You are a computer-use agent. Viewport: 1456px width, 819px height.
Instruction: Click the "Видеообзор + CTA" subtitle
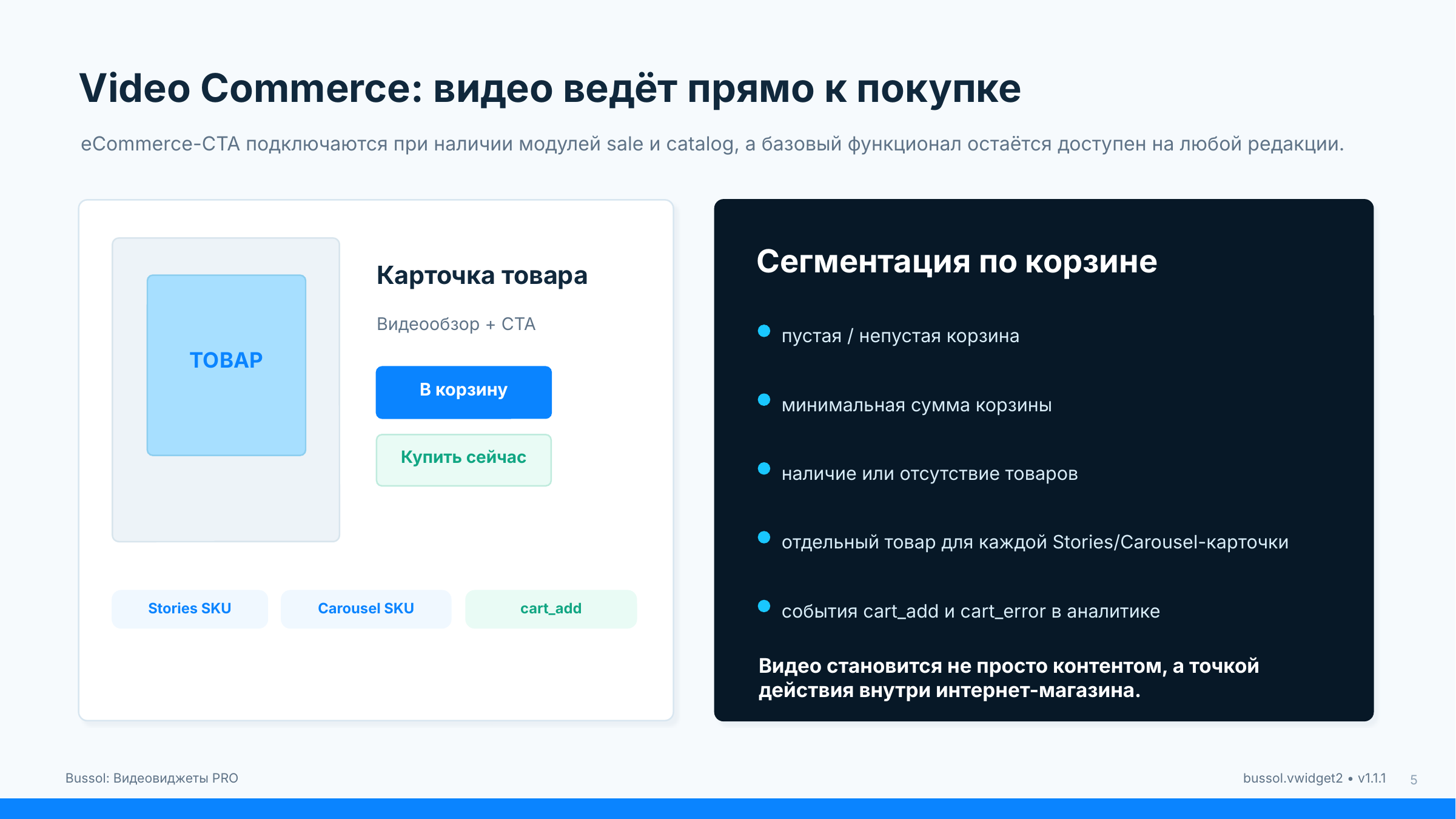tap(456, 324)
